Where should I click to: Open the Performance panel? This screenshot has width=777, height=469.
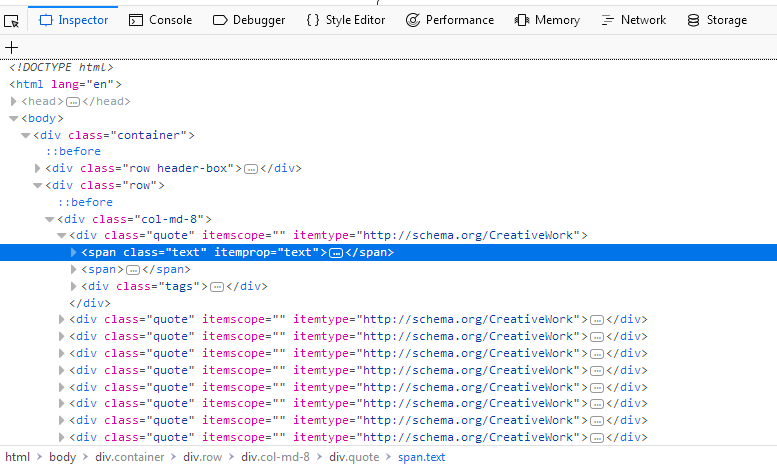click(x=450, y=20)
